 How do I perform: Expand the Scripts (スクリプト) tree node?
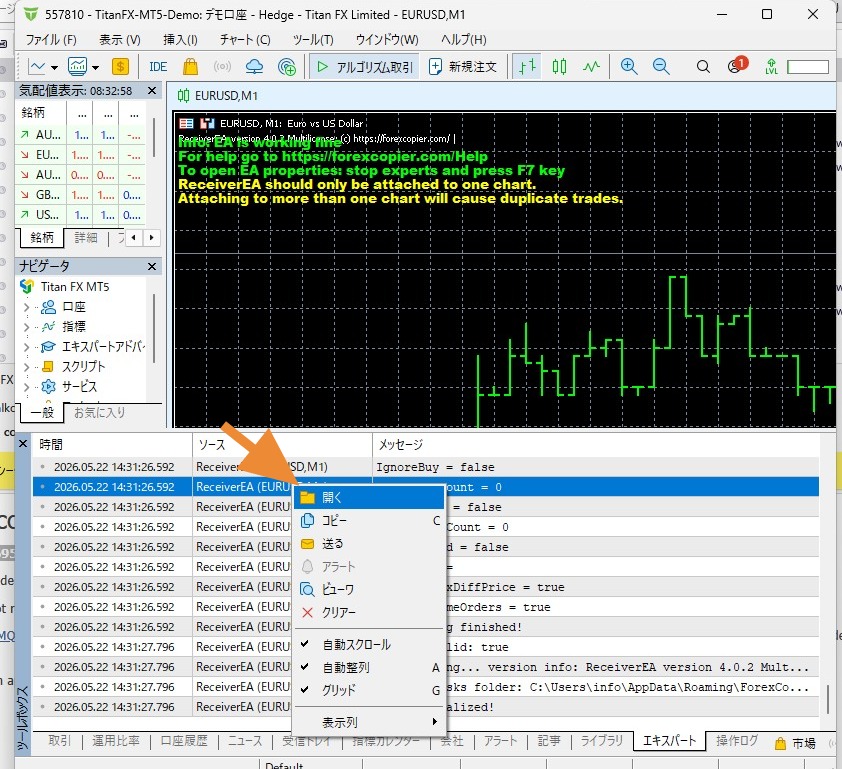pyautogui.click(x=26, y=367)
